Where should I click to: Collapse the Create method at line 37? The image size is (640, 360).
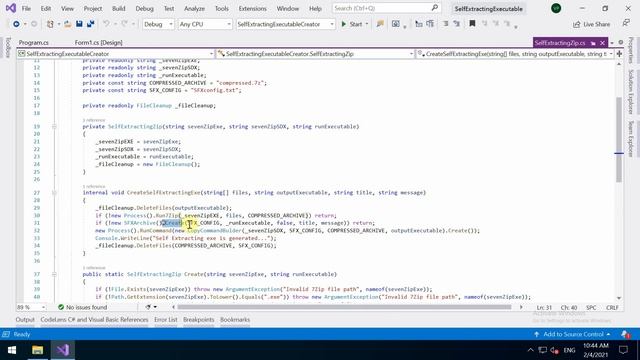pos(54,274)
